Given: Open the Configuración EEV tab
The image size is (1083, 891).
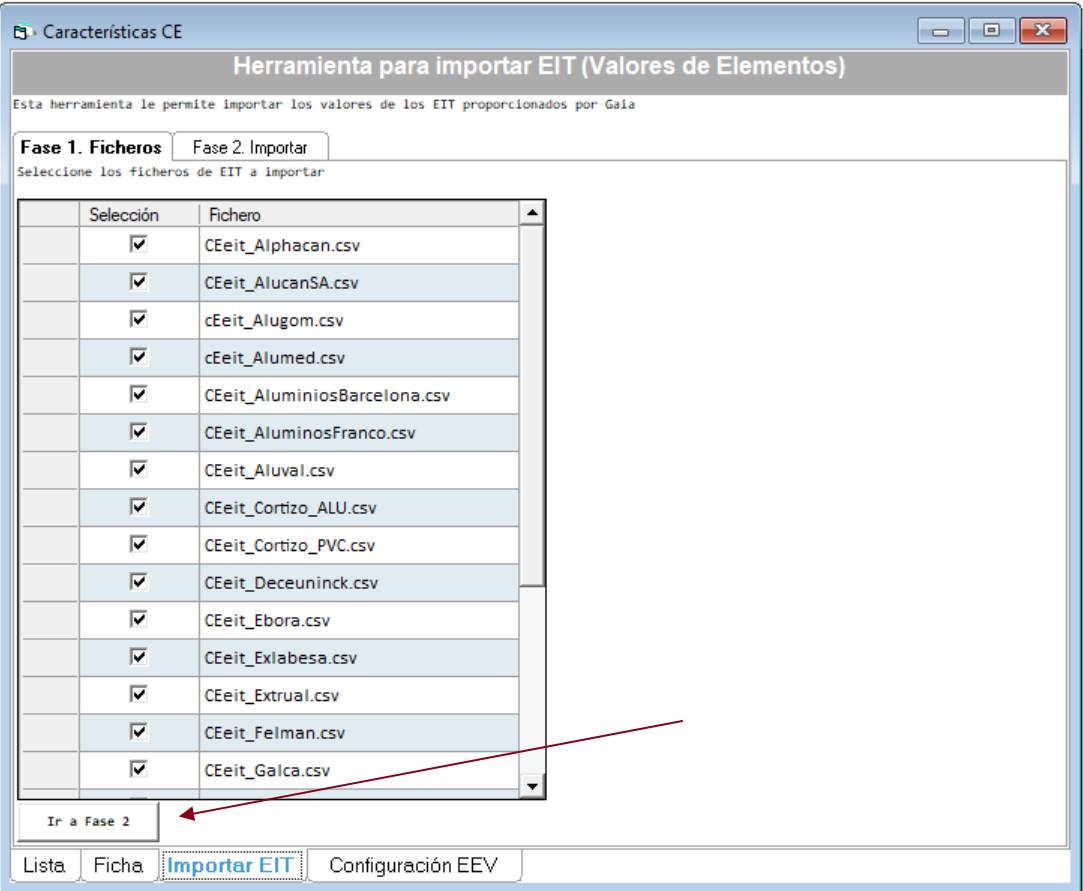Looking at the screenshot, I should point(413,865).
